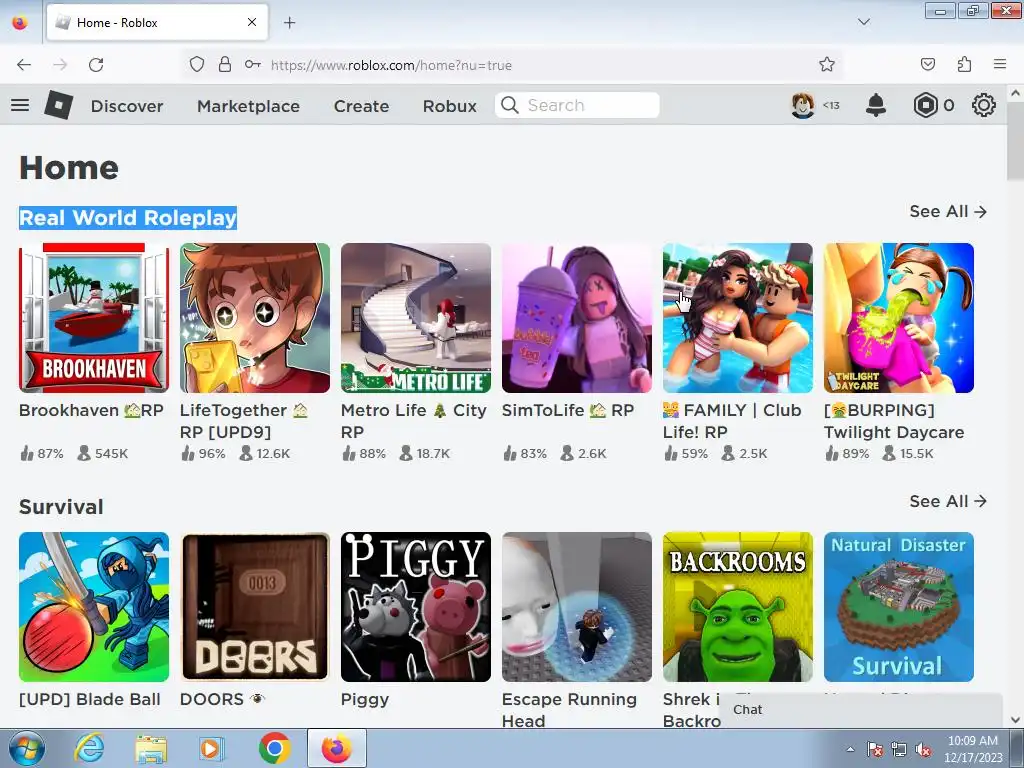This screenshot has width=1024, height=768.
Task: Open the Marketplace menu item
Action: pyautogui.click(x=248, y=106)
